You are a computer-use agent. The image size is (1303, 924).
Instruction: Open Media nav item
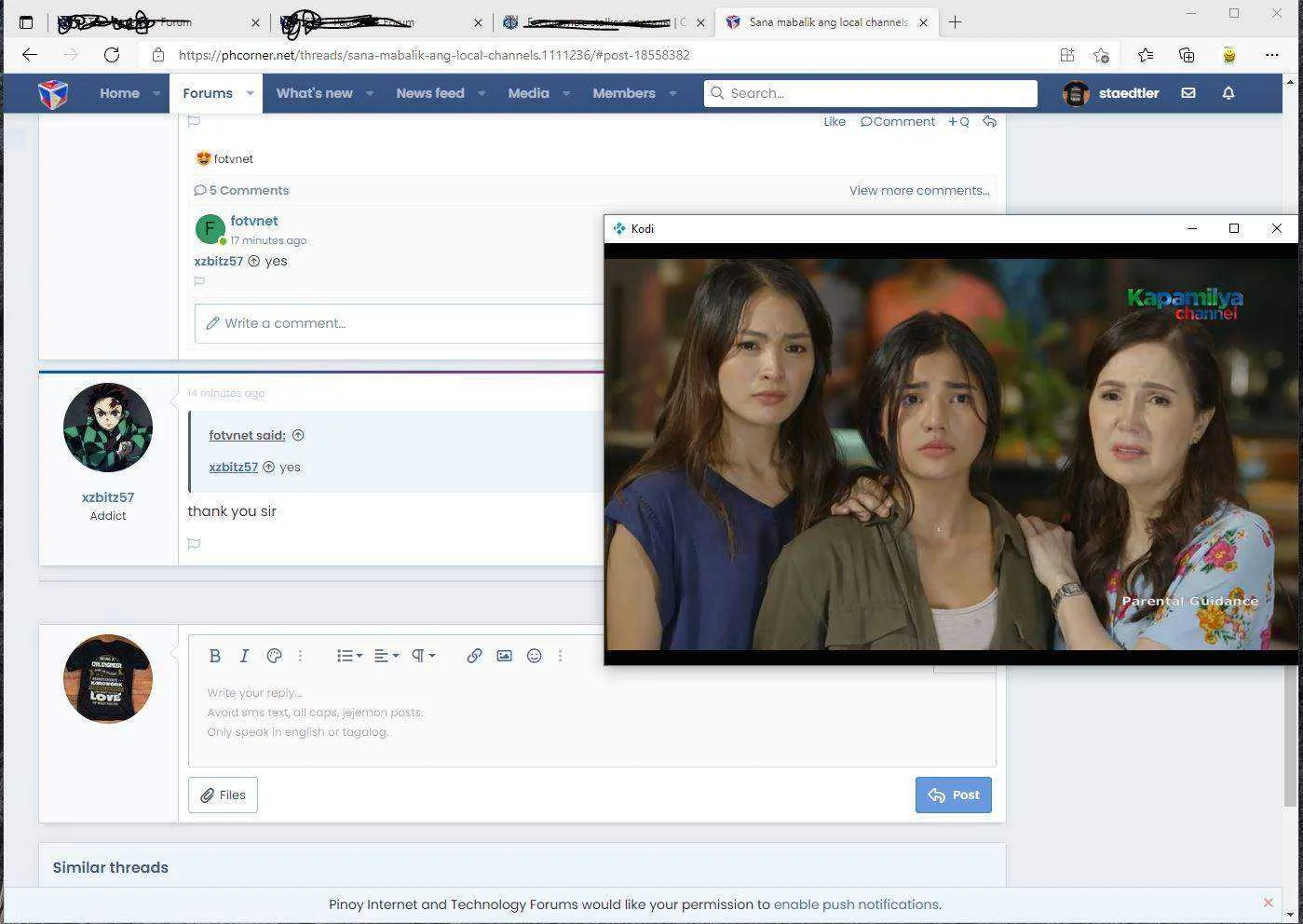pyautogui.click(x=528, y=93)
